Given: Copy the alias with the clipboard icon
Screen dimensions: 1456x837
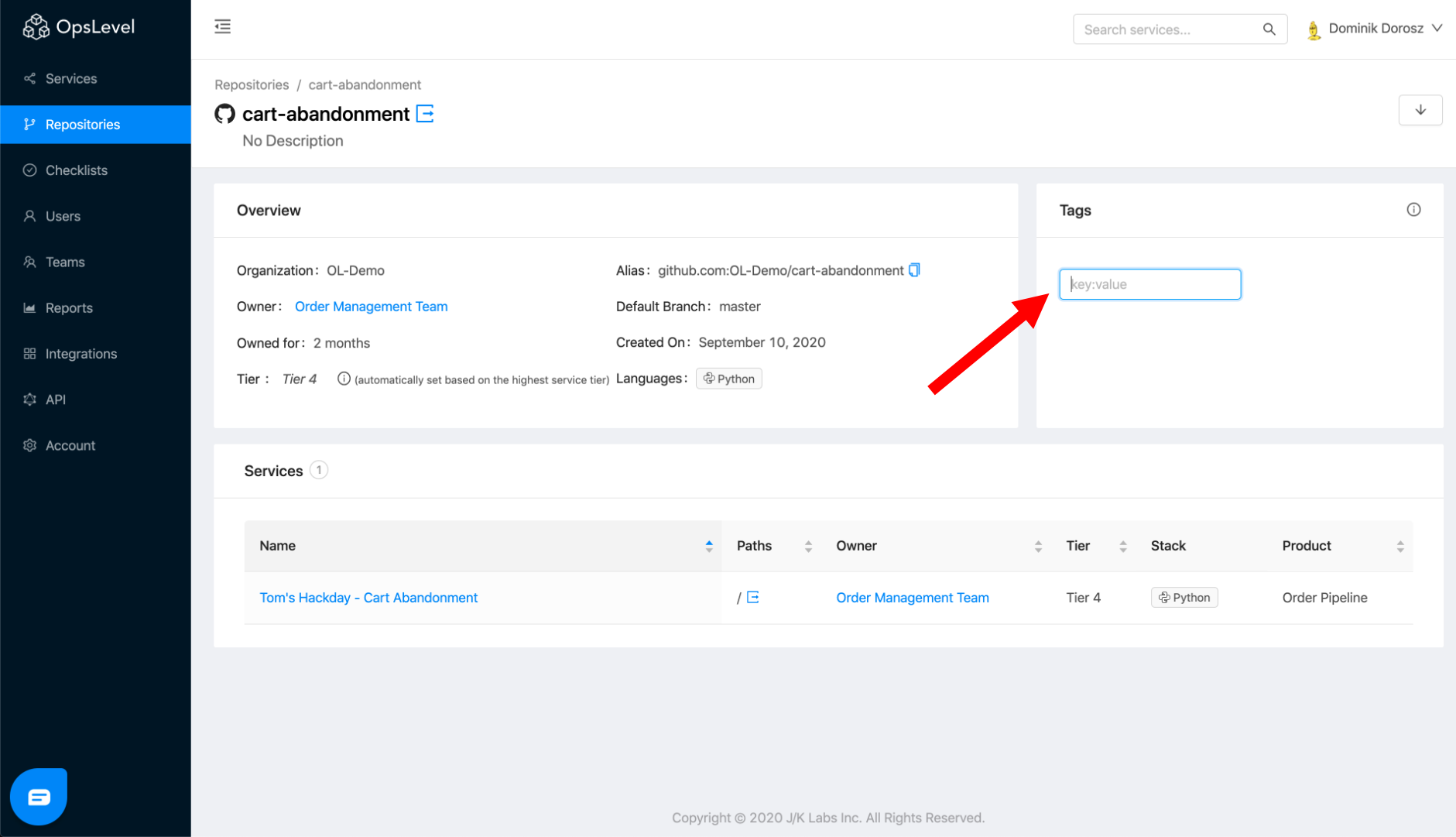Looking at the screenshot, I should tap(914, 270).
